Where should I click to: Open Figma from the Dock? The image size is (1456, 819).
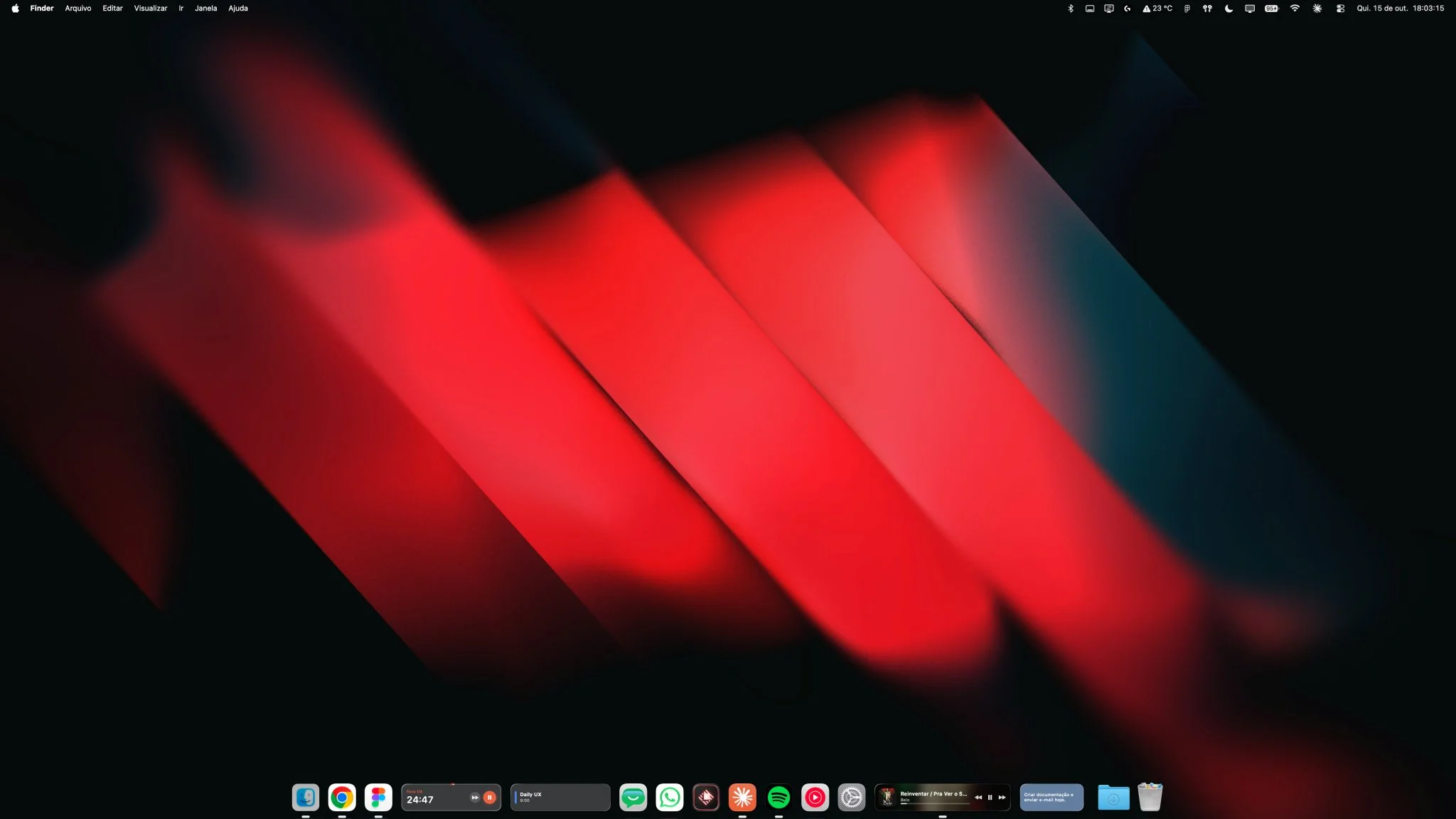(378, 798)
